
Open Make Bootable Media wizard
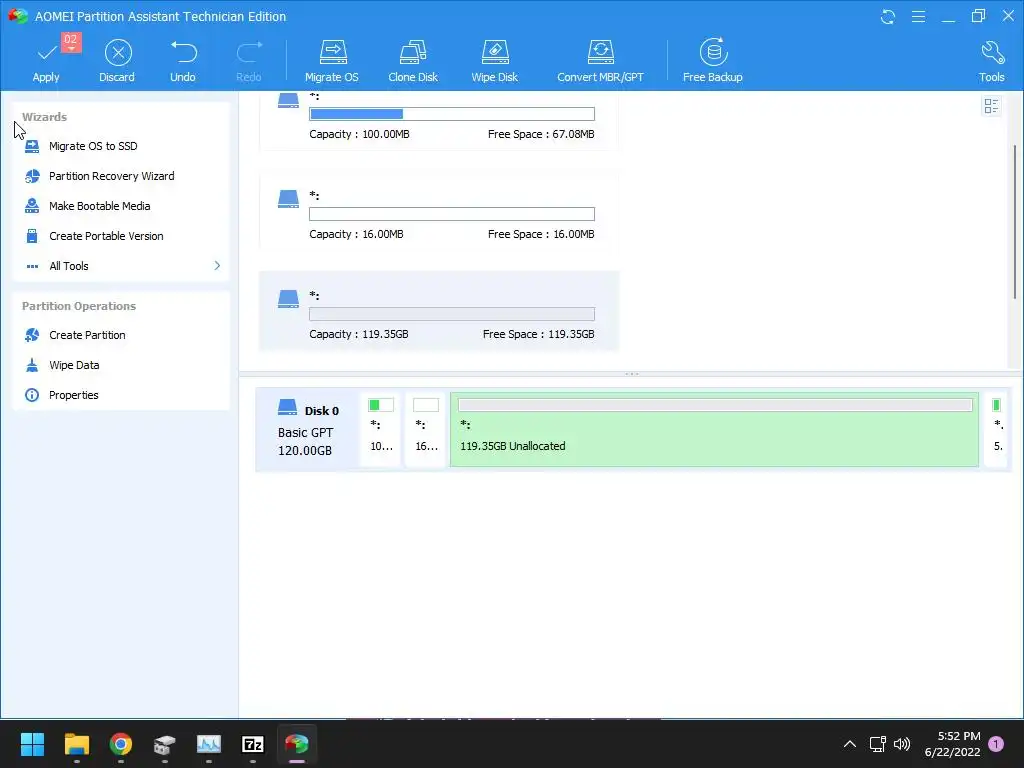click(x=100, y=206)
